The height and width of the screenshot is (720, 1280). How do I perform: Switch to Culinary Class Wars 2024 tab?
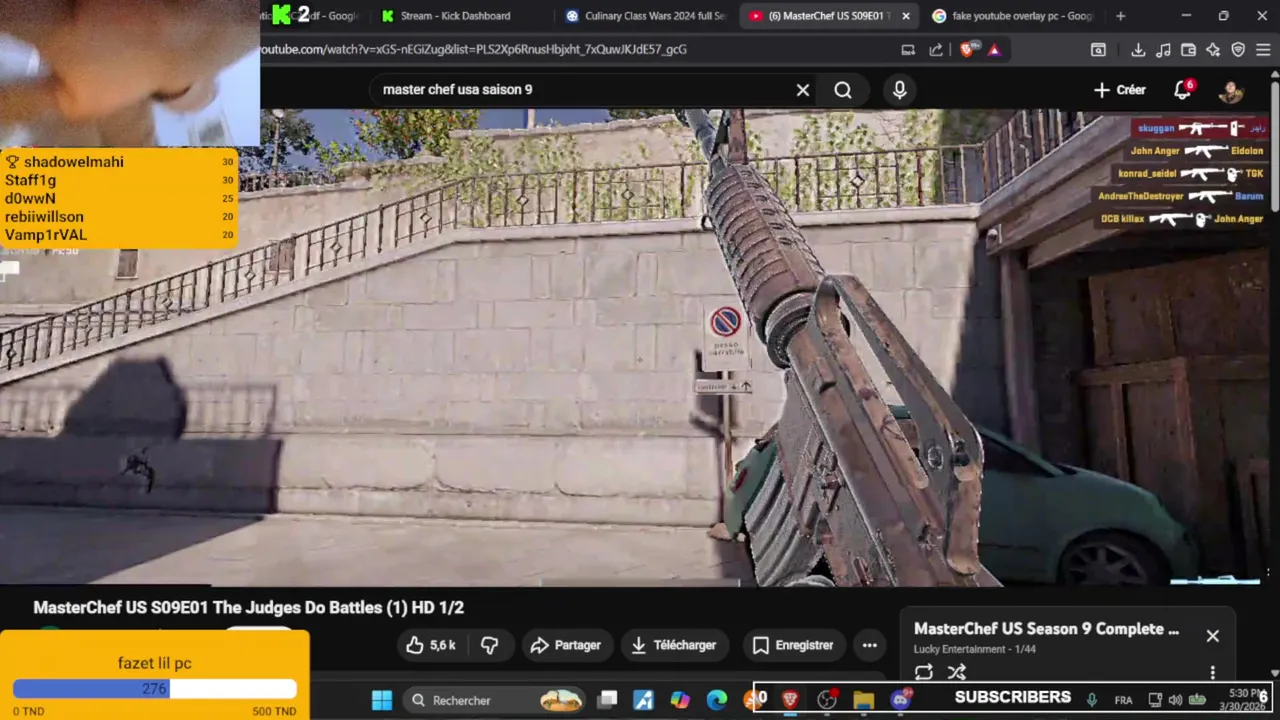point(647,16)
